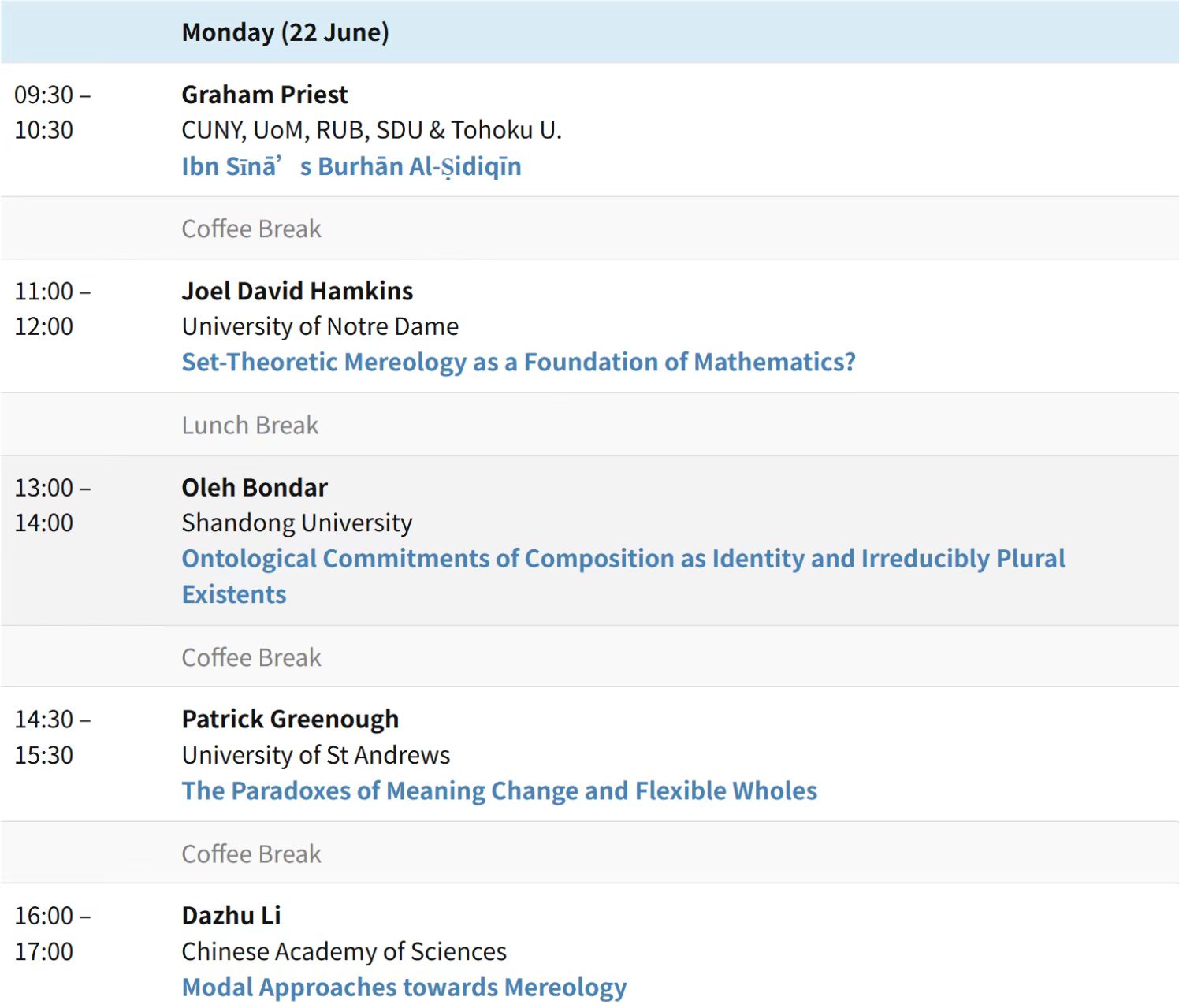Open the Ibn Sīnā's Burhān Al-Ṣidiqīn talk link
The width and height of the screenshot is (1179, 1008).
(x=351, y=166)
